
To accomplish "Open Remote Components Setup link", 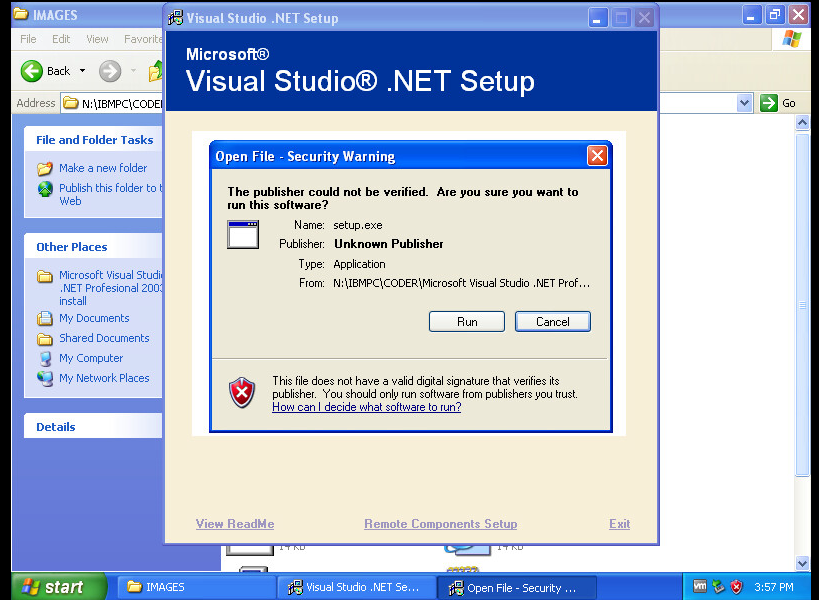I will [440, 524].
